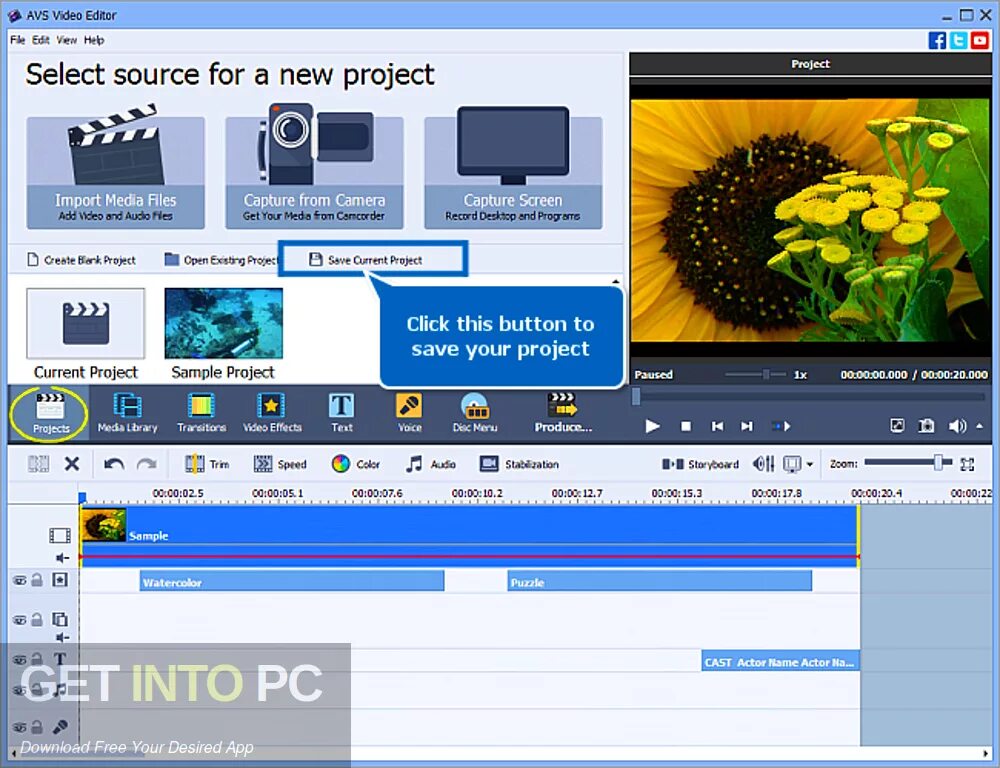Take a snapshot of the preview
The height and width of the screenshot is (768, 1000).
(926, 425)
